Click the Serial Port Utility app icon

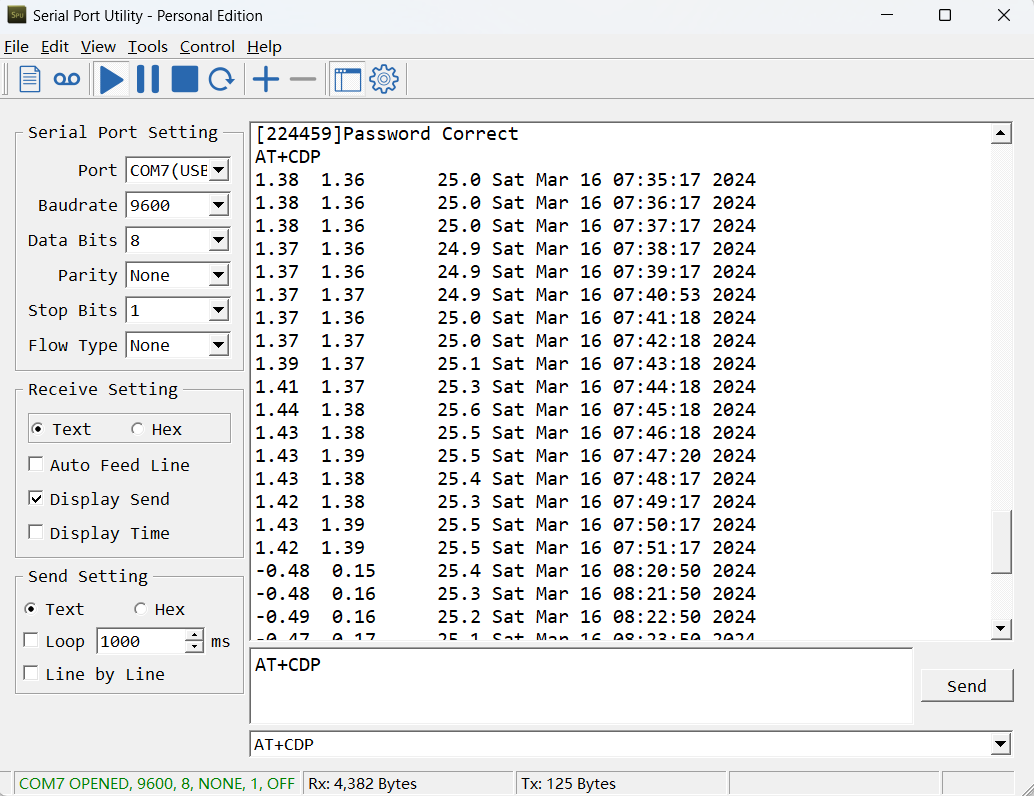coord(16,15)
